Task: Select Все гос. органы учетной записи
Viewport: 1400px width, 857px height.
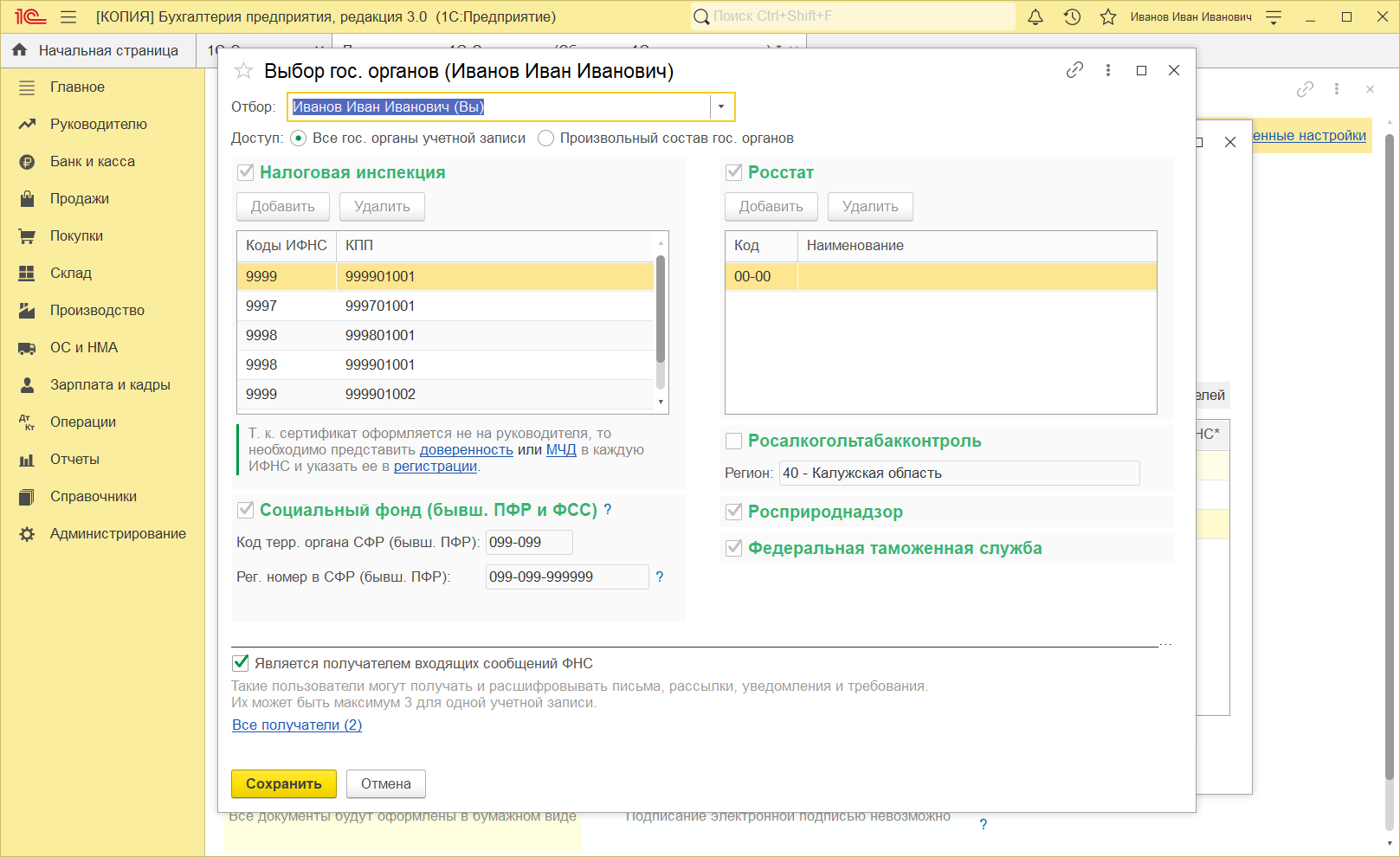Action: click(299, 139)
